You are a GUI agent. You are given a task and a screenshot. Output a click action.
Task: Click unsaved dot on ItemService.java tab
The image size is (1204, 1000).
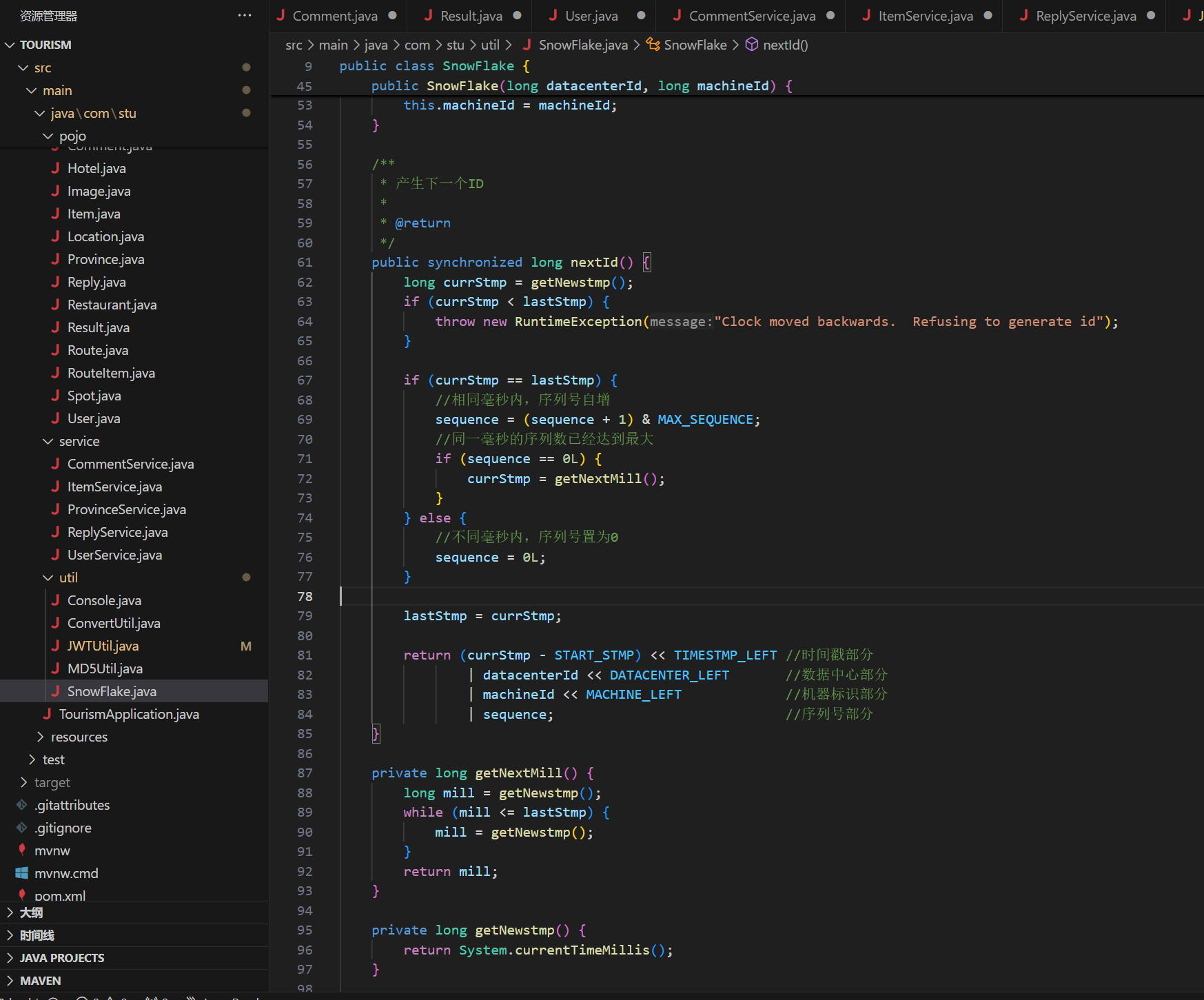click(988, 15)
